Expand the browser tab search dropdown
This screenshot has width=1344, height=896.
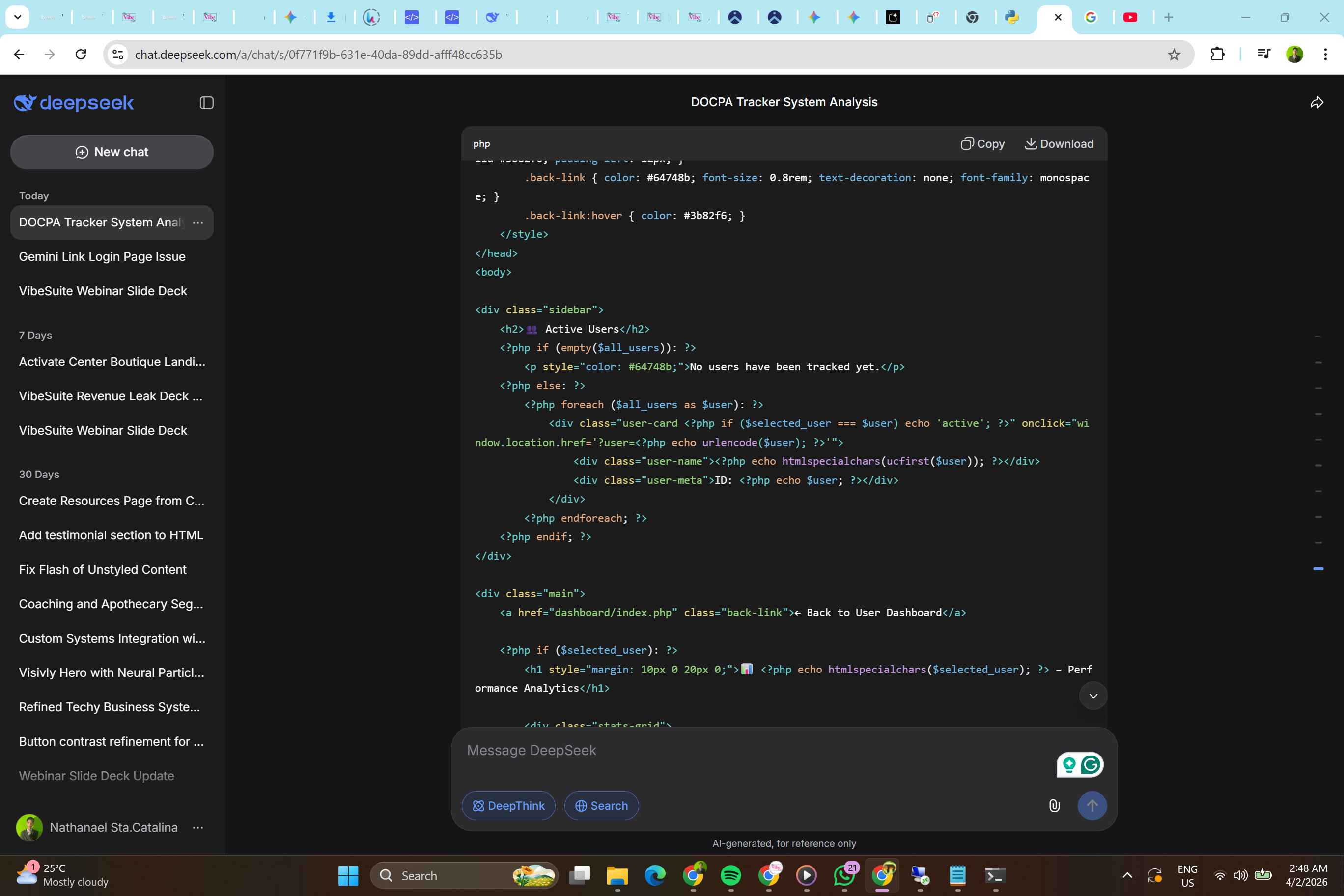pyautogui.click(x=17, y=17)
